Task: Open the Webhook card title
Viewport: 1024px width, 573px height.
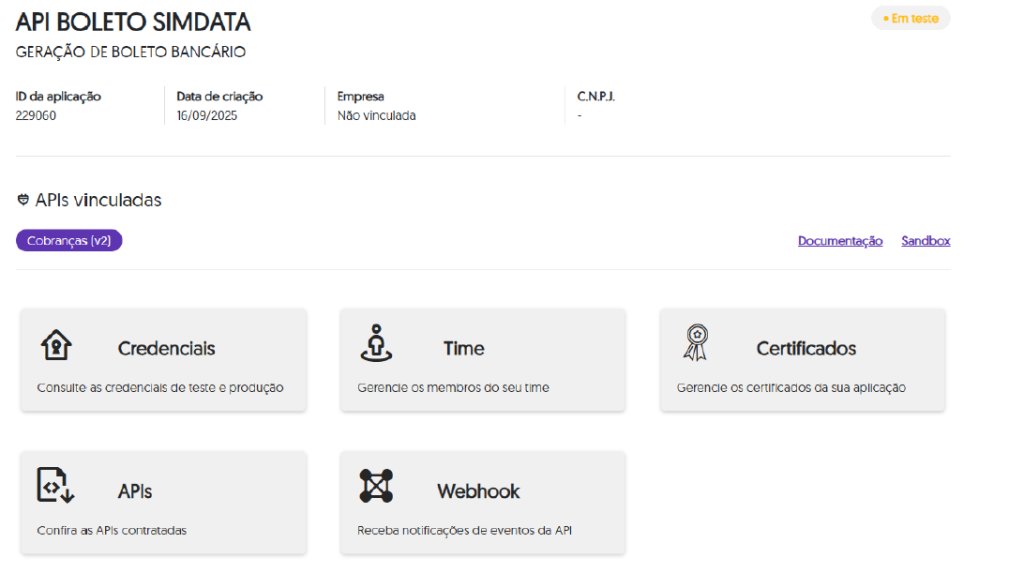Action: tap(478, 492)
